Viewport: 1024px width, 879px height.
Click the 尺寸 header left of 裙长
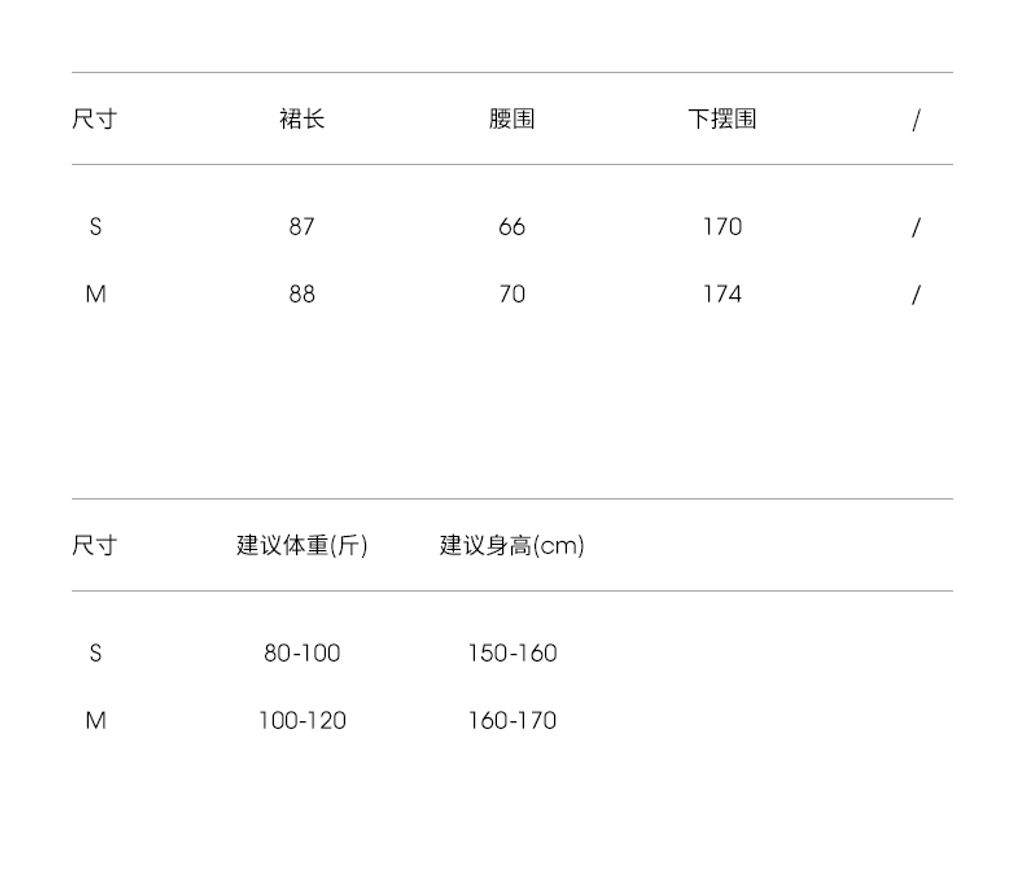click(x=94, y=119)
